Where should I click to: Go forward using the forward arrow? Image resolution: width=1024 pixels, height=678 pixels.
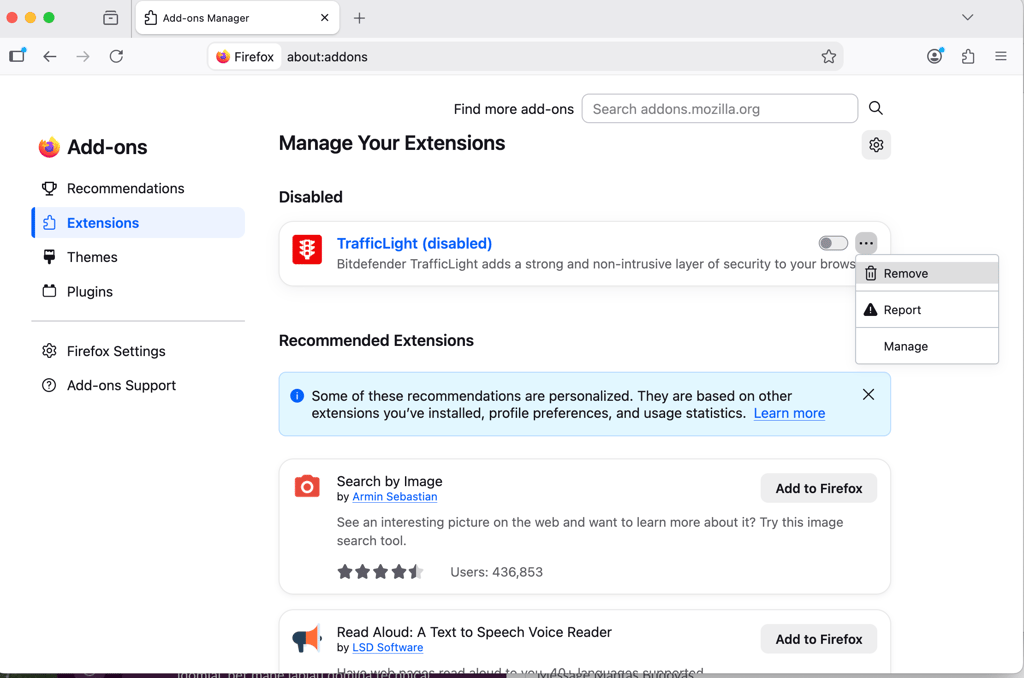tap(83, 56)
